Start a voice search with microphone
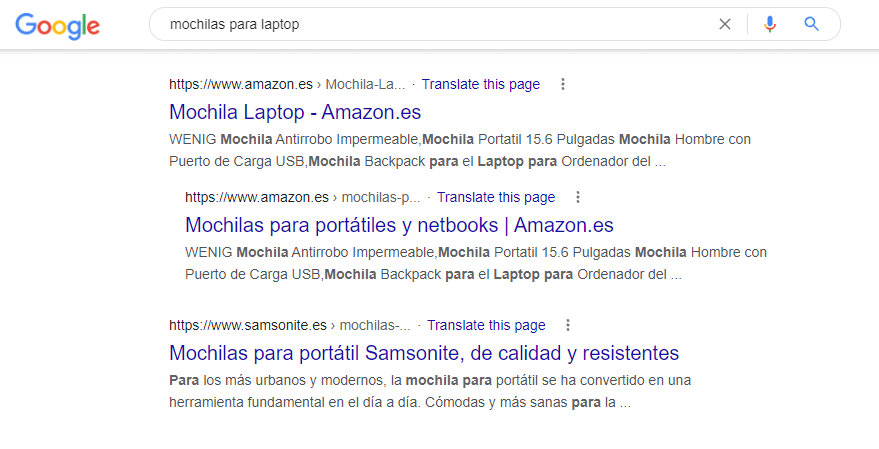This screenshot has width=879, height=449. 769,24
